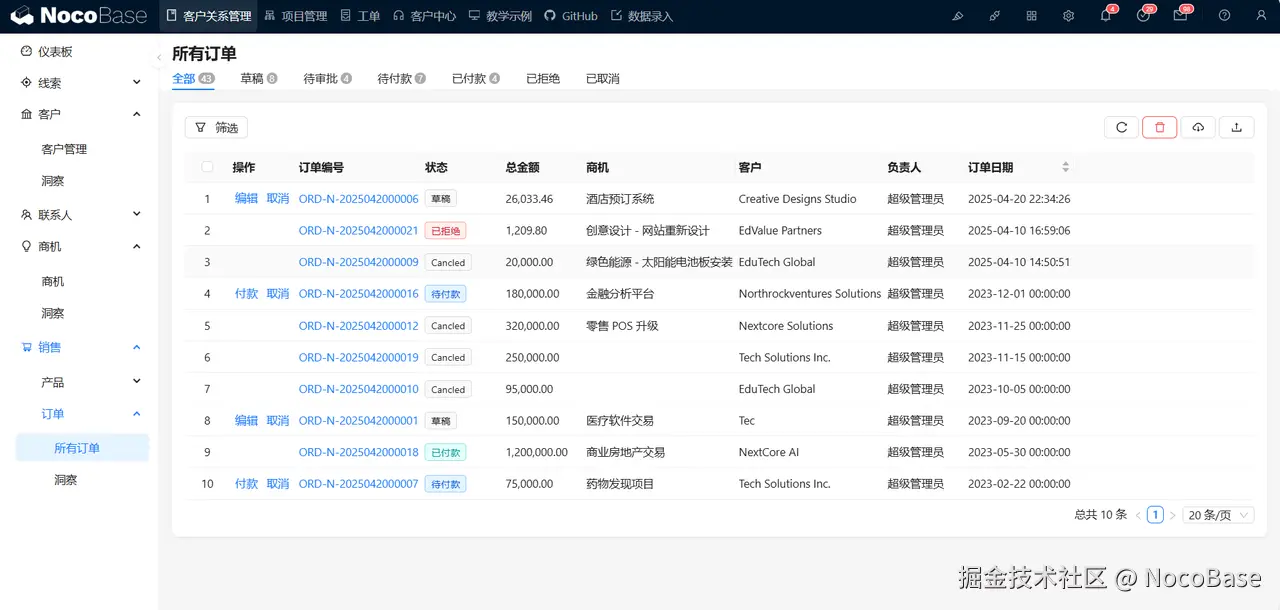Click 付款 for order ORD-N-2025042000016
This screenshot has width=1280, height=610.
pos(246,294)
